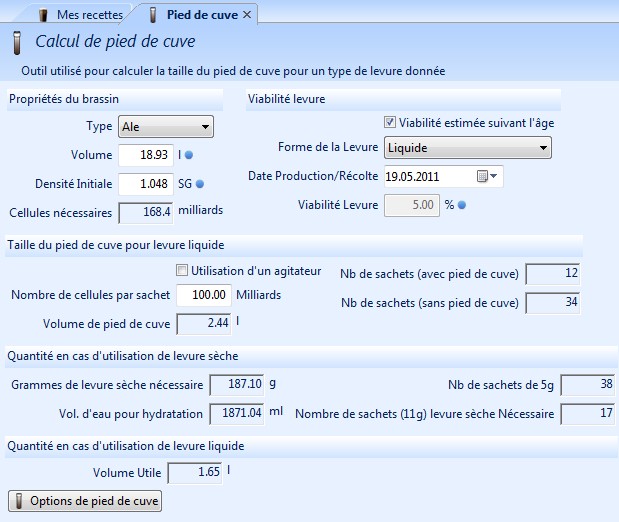Screen dimensions: 619x522
Task: Click the Volume de pied de cuve result field
Action: point(204,324)
